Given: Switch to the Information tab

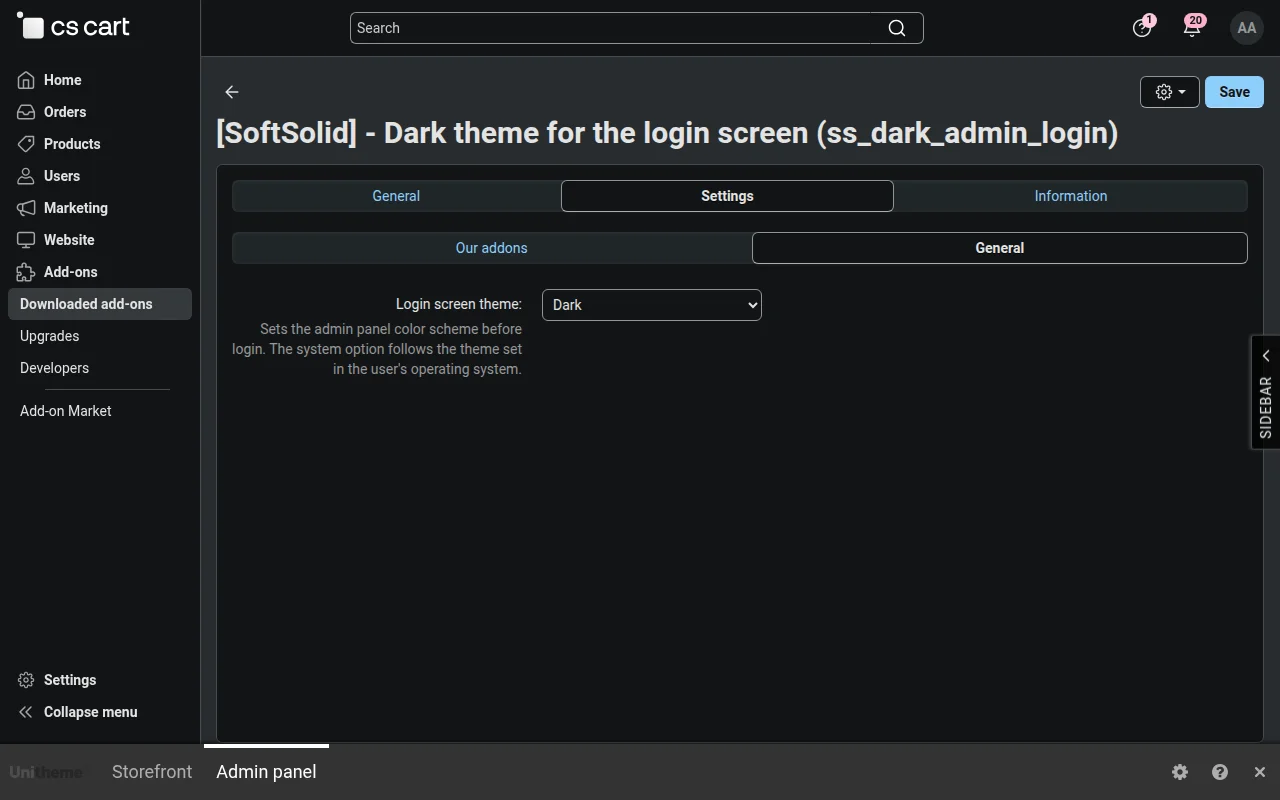Looking at the screenshot, I should 1071,196.
